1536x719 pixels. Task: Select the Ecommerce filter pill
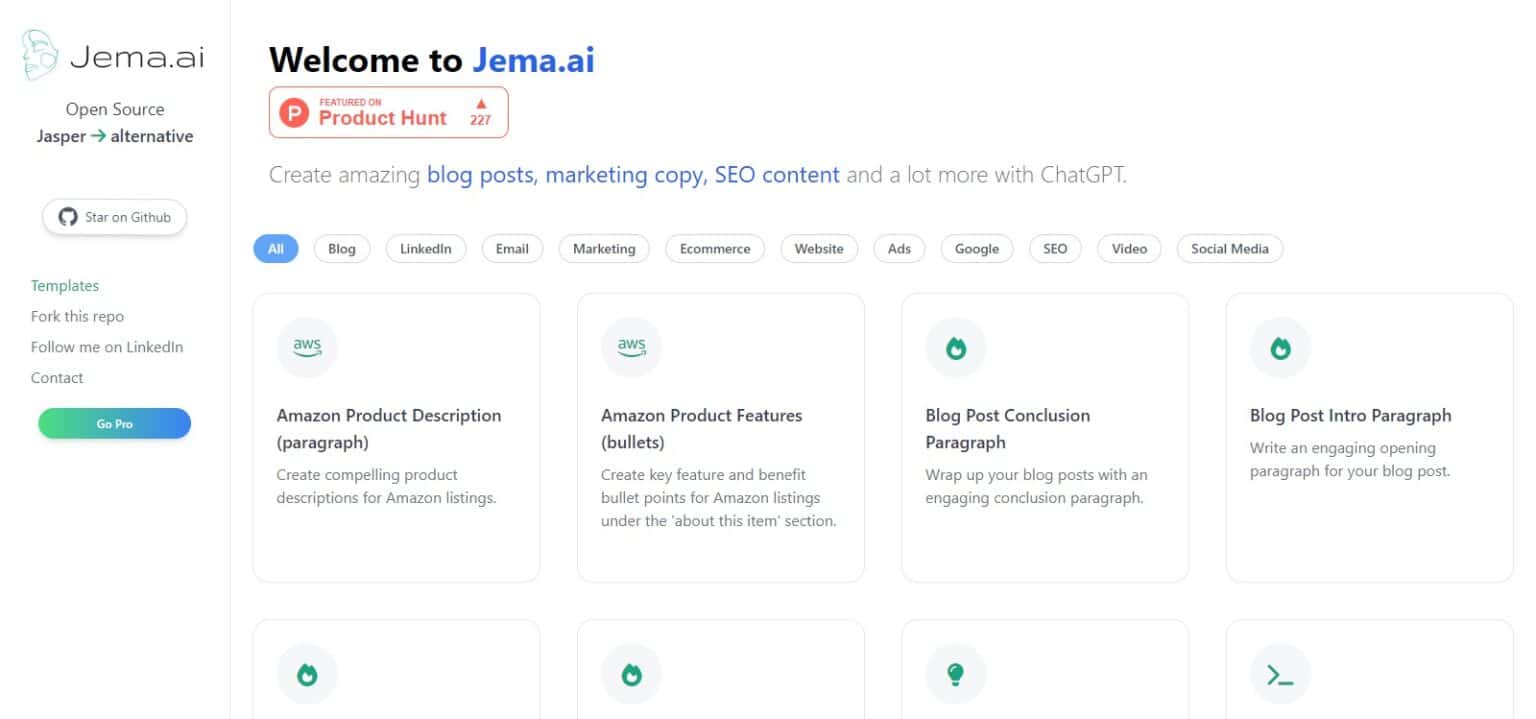coord(715,249)
